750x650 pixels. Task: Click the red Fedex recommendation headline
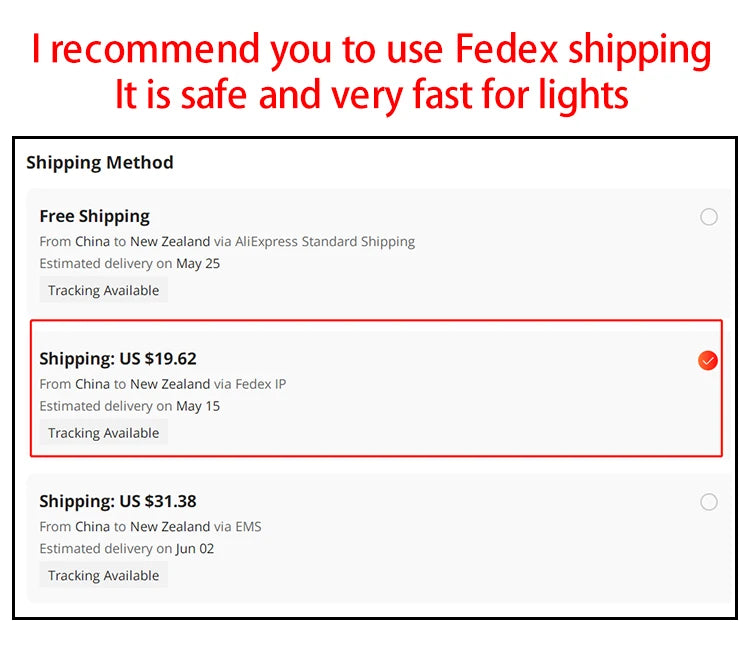[x=371, y=50]
